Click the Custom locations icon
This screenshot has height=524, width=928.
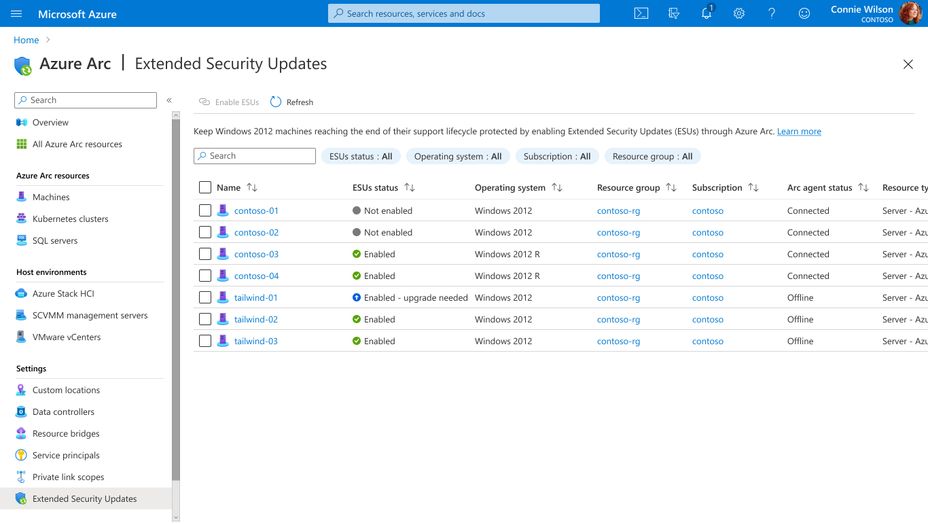tap(21, 390)
